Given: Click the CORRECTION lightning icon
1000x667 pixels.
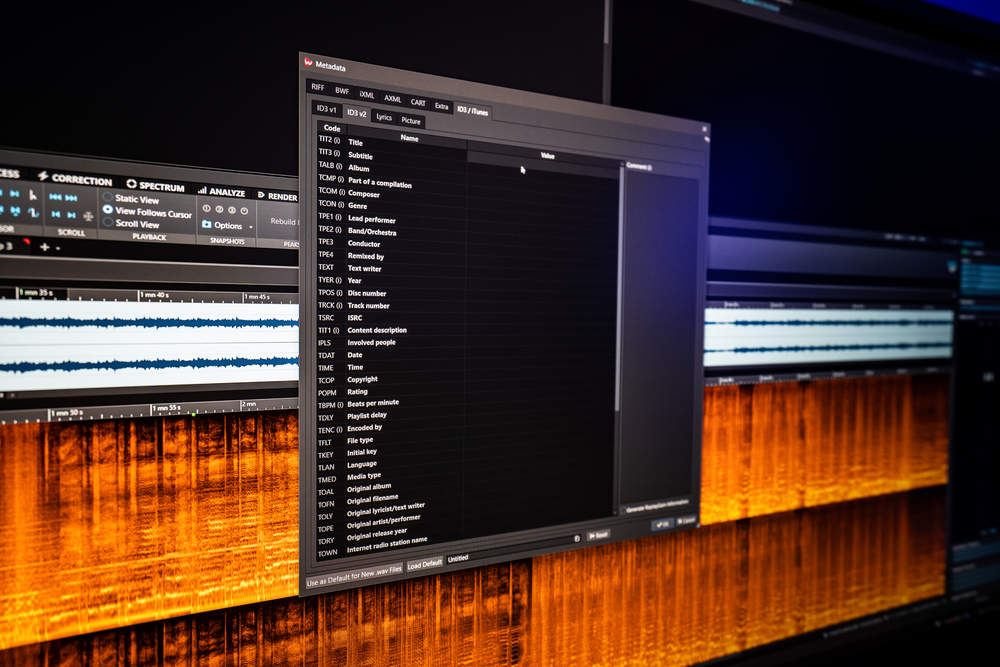Looking at the screenshot, I should click(x=42, y=177).
